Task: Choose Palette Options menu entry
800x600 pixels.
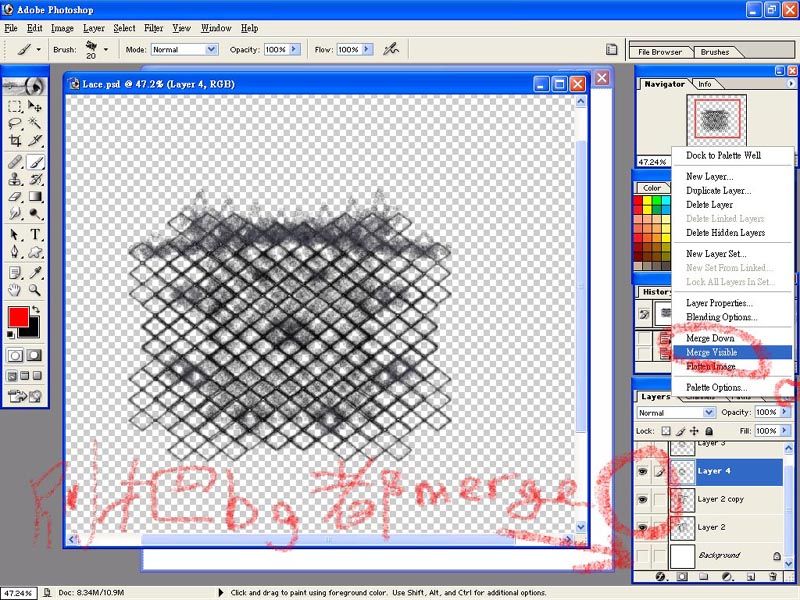Action: 732,388
